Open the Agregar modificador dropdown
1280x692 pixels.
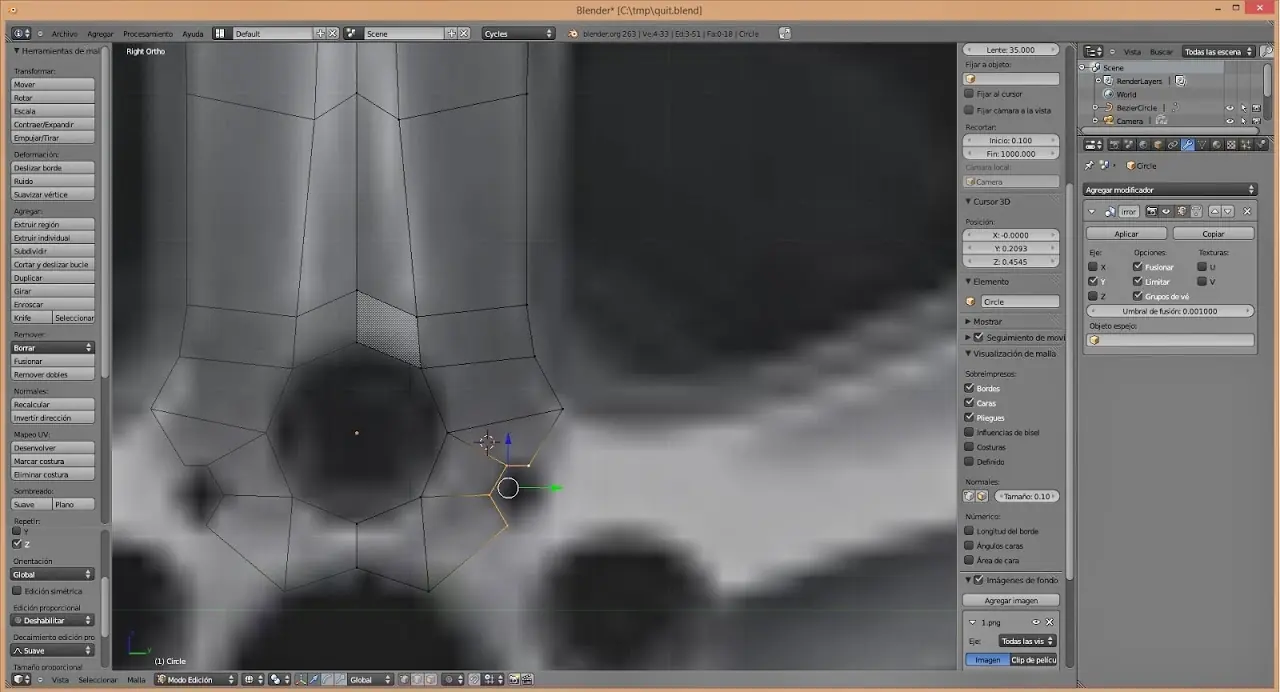tap(1170, 190)
